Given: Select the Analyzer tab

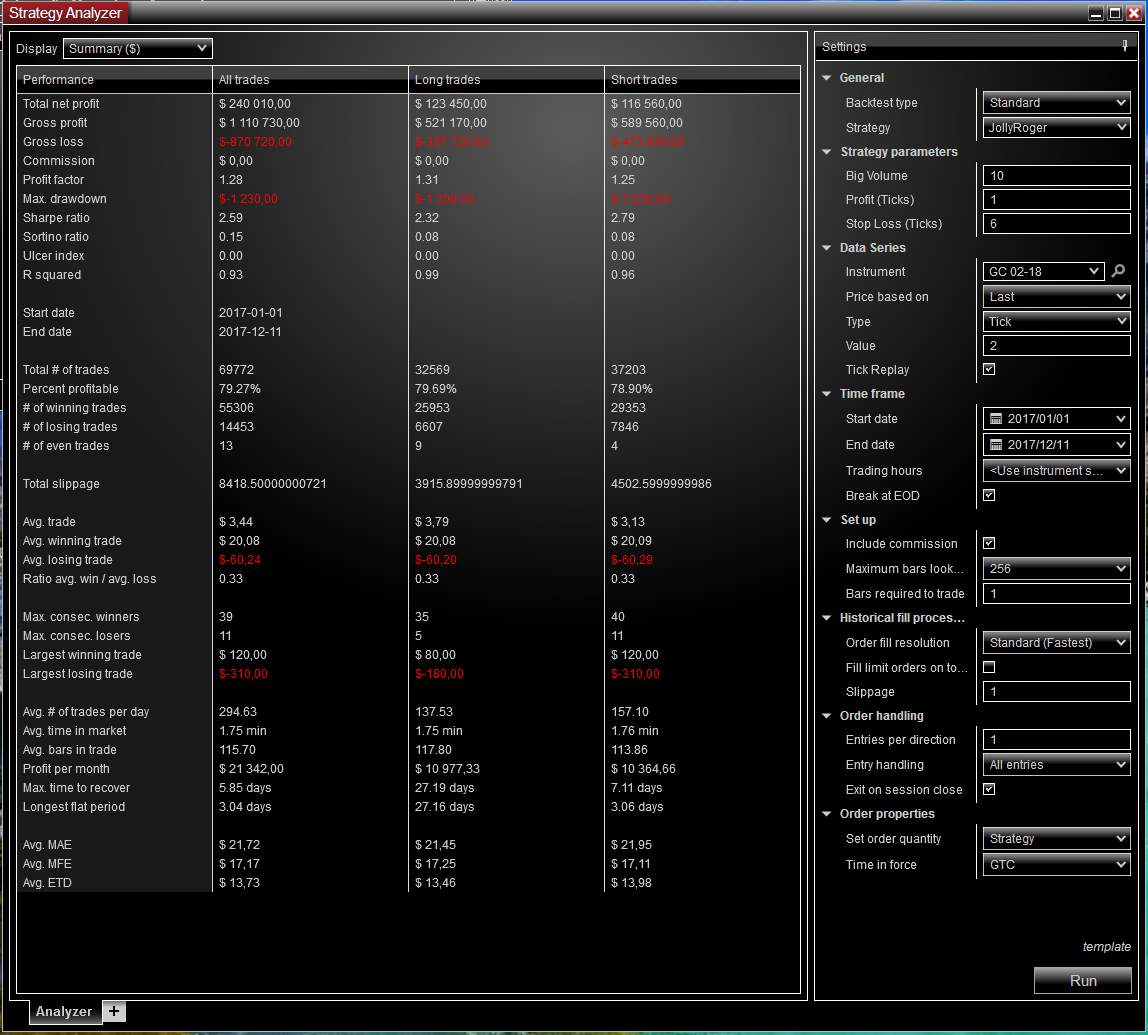Looking at the screenshot, I should point(64,1011).
